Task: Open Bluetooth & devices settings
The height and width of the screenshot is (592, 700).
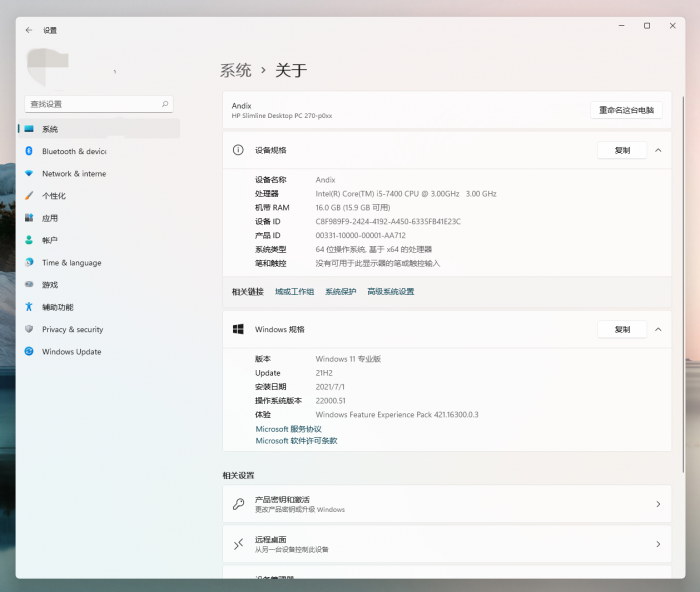Action: click(x=73, y=151)
